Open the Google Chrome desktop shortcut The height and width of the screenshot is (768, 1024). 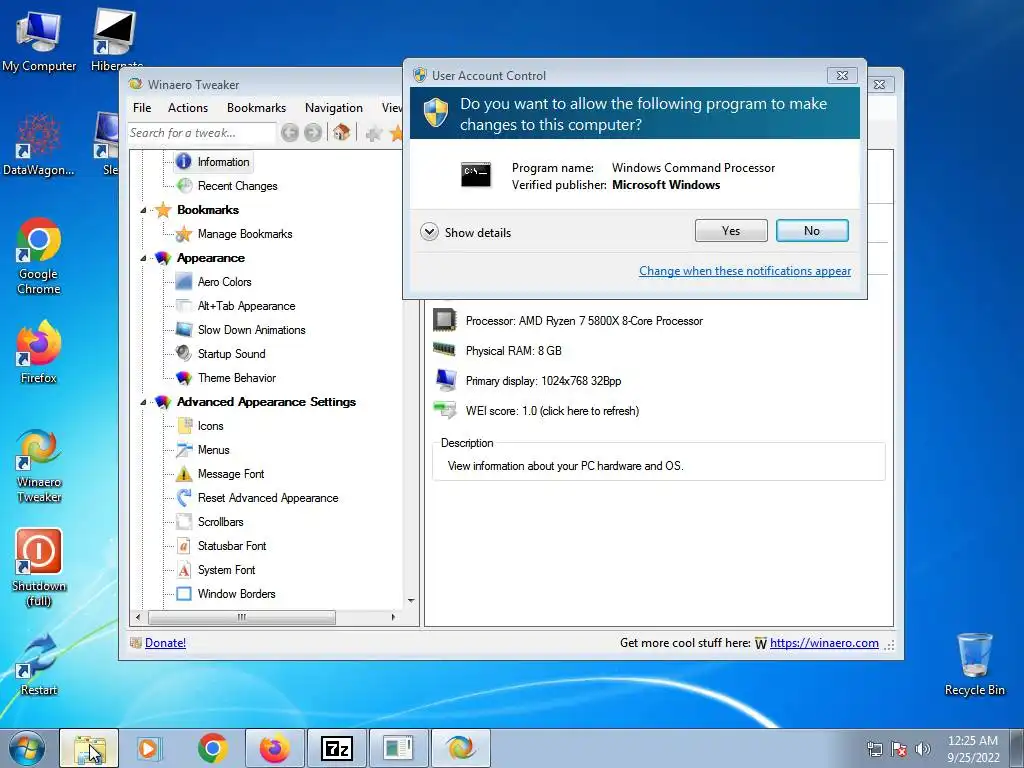point(39,256)
